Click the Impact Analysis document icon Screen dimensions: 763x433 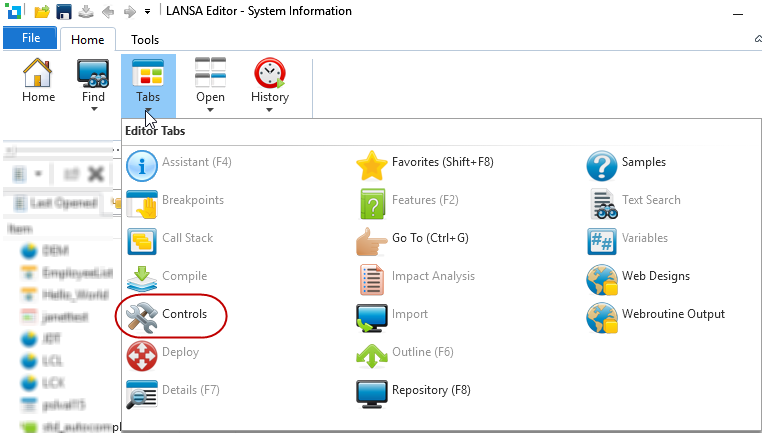coord(372,279)
